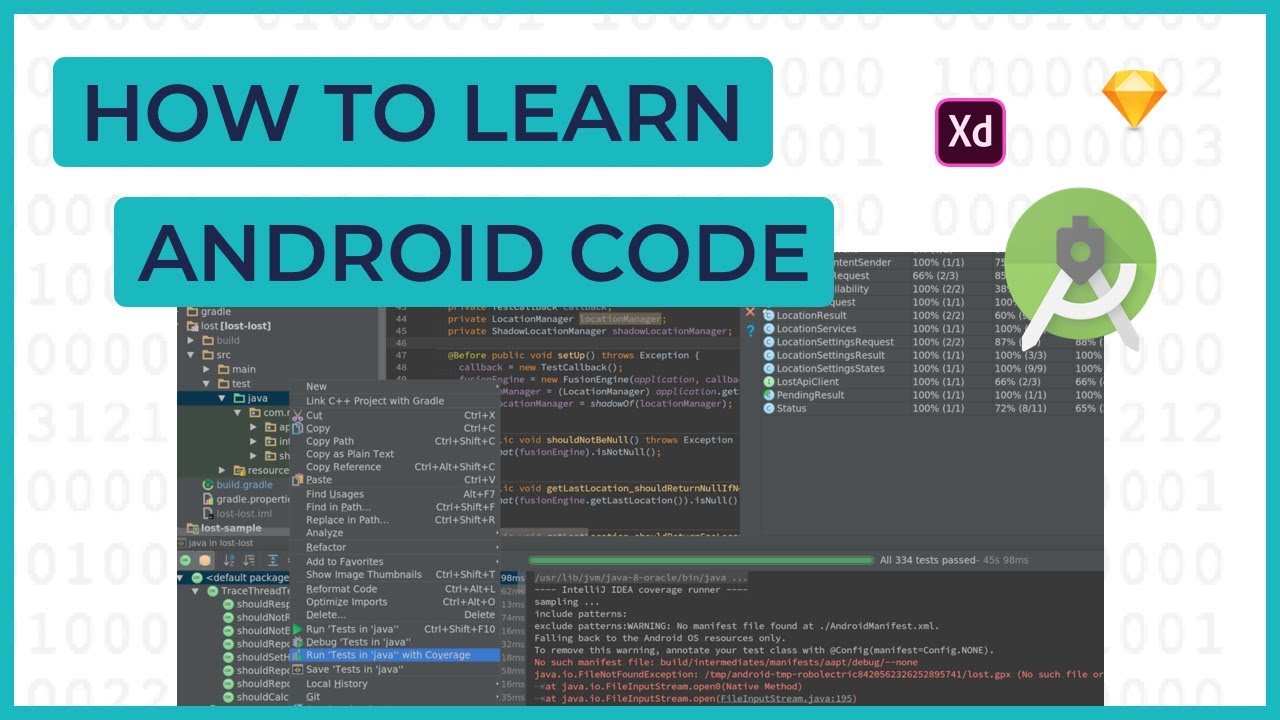Click the Save Tests configuration icon

pyautogui.click(x=297, y=669)
